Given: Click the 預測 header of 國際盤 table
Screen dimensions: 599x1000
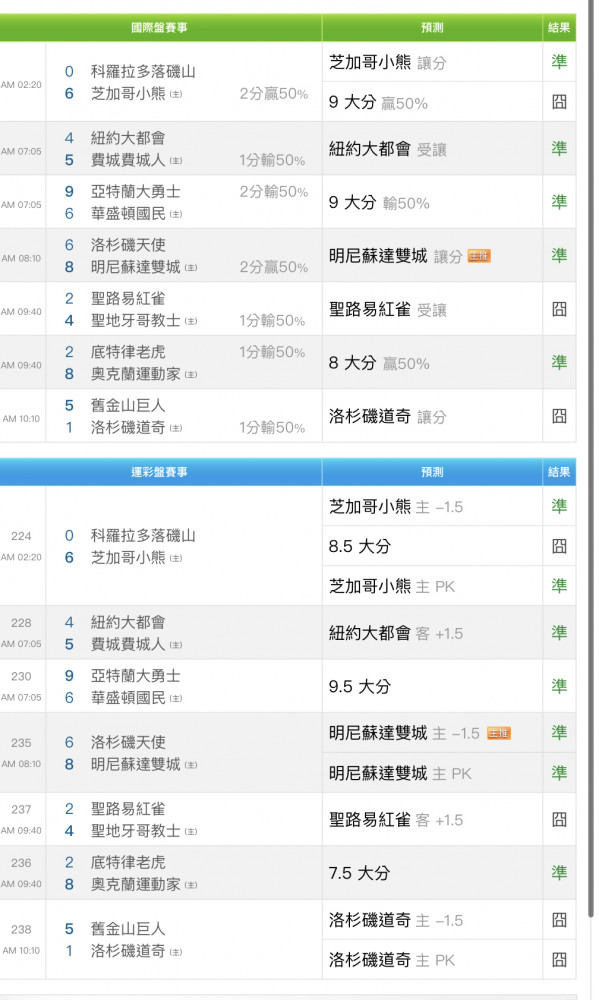Looking at the screenshot, I should [x=432, y=27].
